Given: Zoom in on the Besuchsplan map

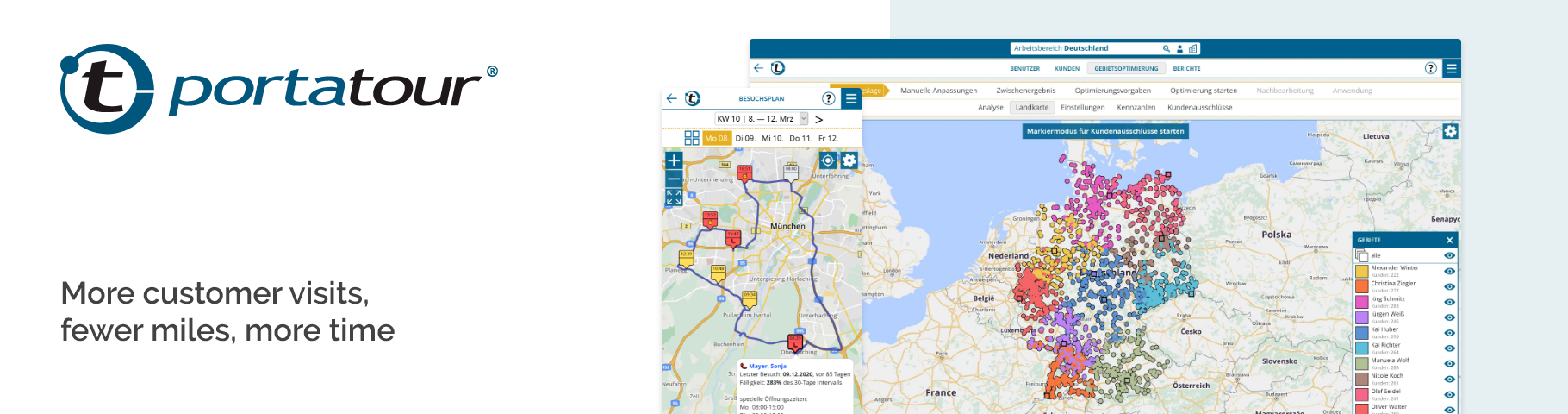Looking at the screenshot, I should tap(674, 160).
